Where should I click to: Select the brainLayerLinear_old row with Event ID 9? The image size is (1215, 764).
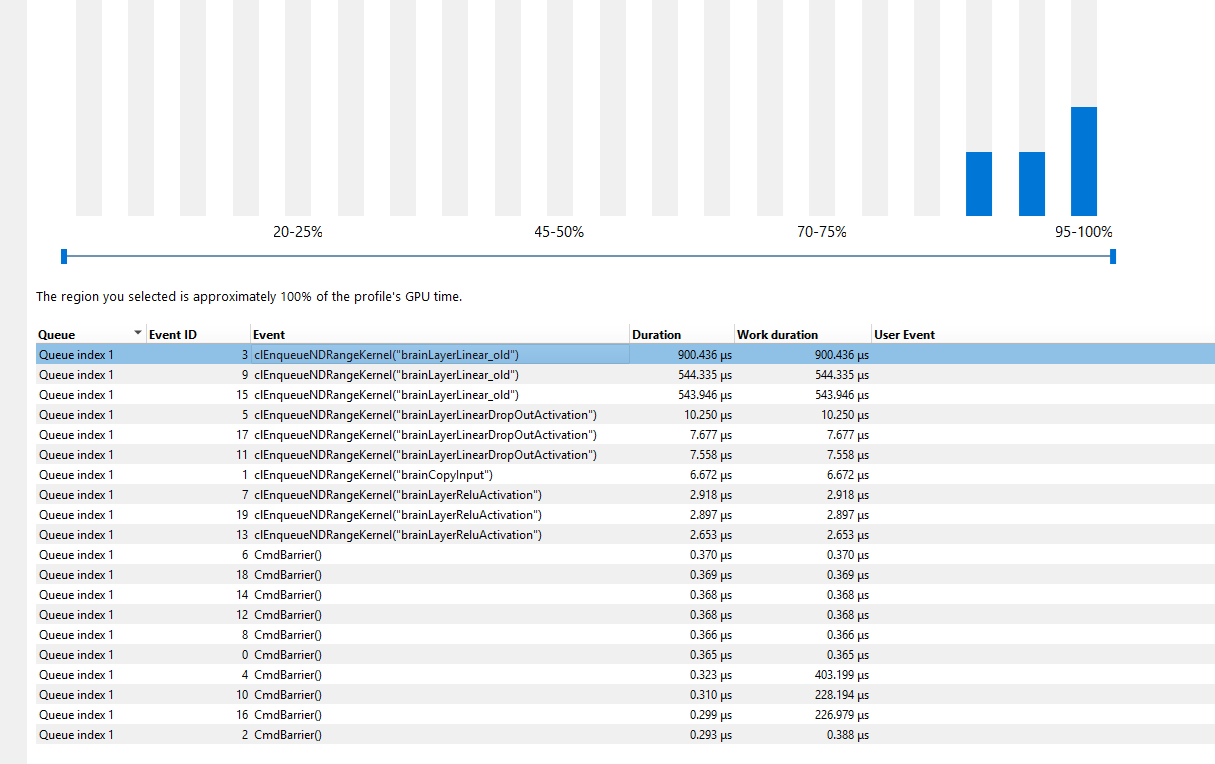click(x=386, y=375)
